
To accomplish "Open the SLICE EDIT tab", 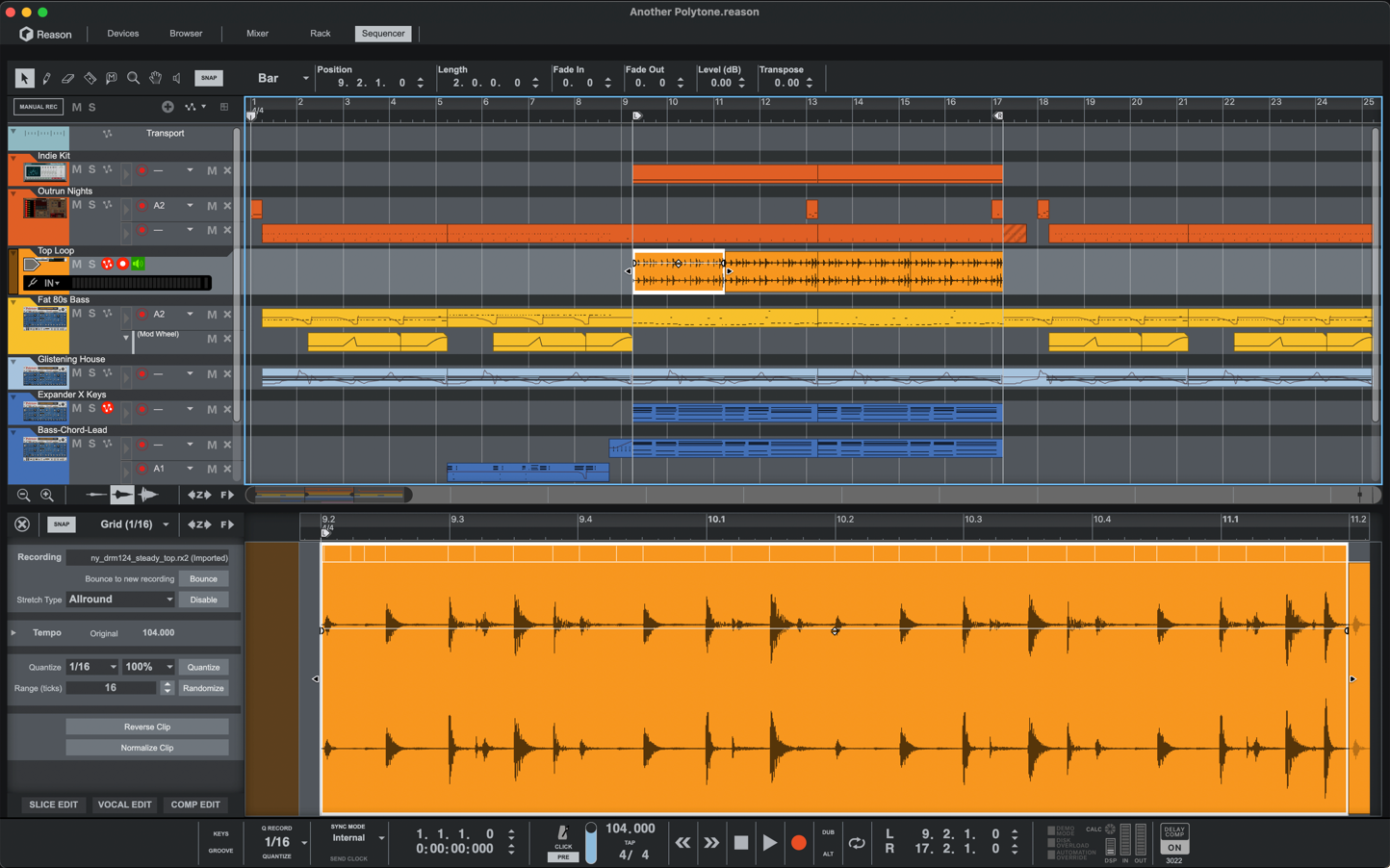I will coord(53,804).
